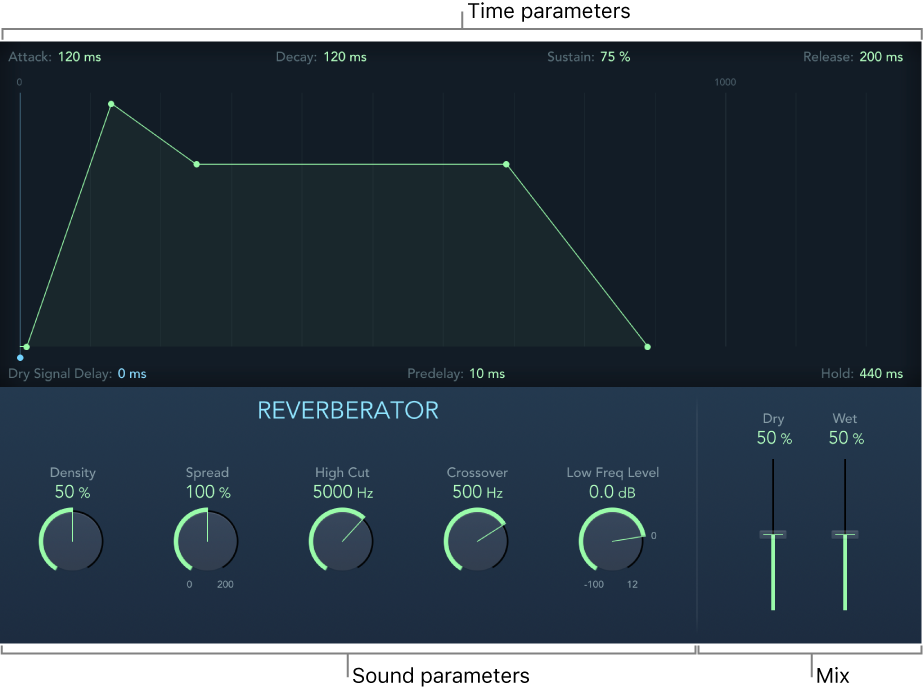
Task: Click the Wet level fader
Action: pos(845,534)
